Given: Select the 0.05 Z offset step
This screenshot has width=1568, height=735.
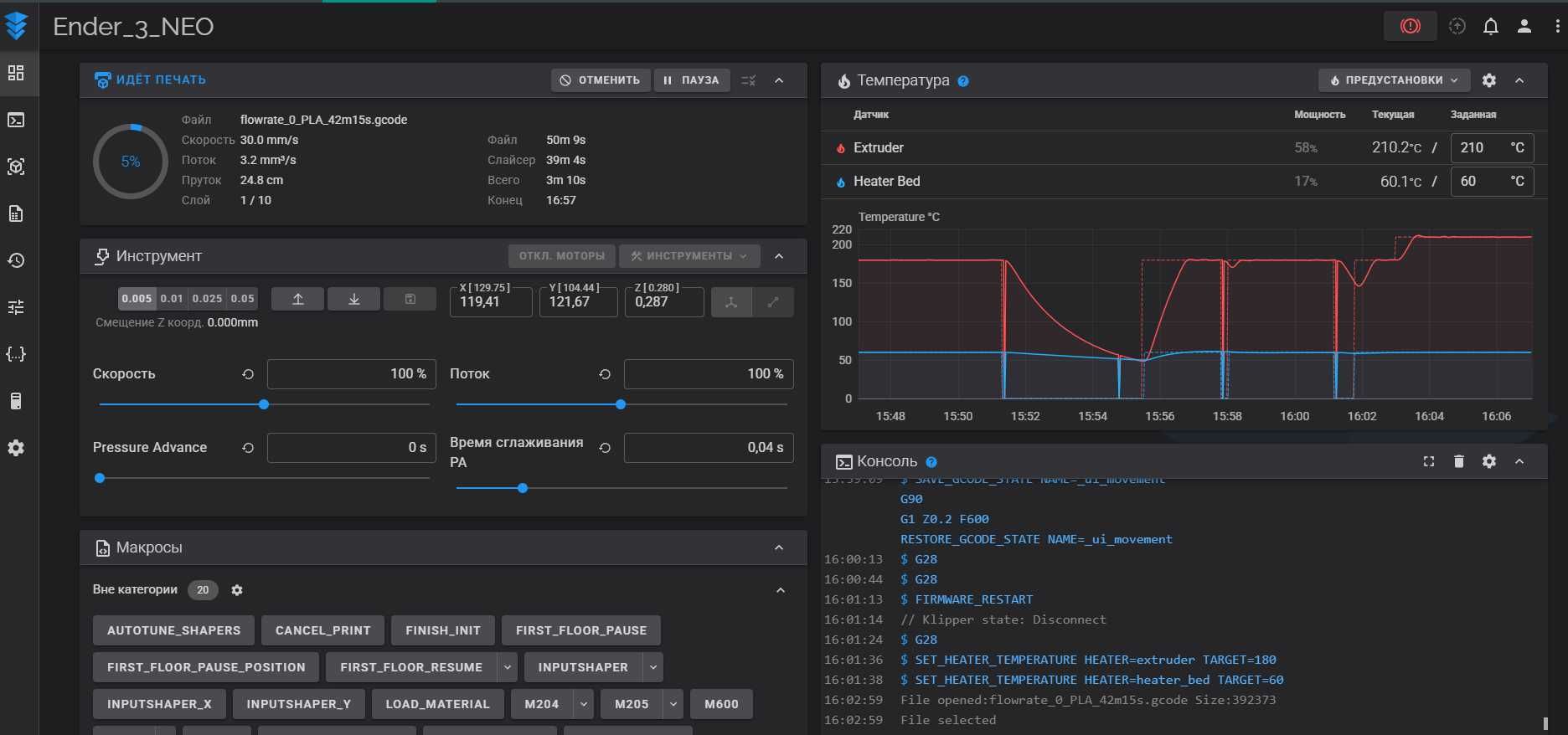Looking at the screenshot, I should tap(243, 299).
